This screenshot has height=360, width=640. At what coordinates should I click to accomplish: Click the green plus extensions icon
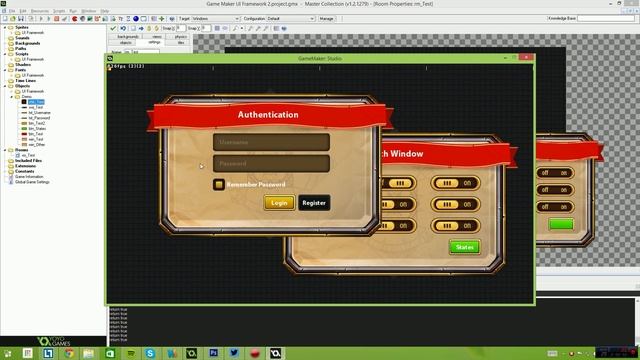coord(162,18)
